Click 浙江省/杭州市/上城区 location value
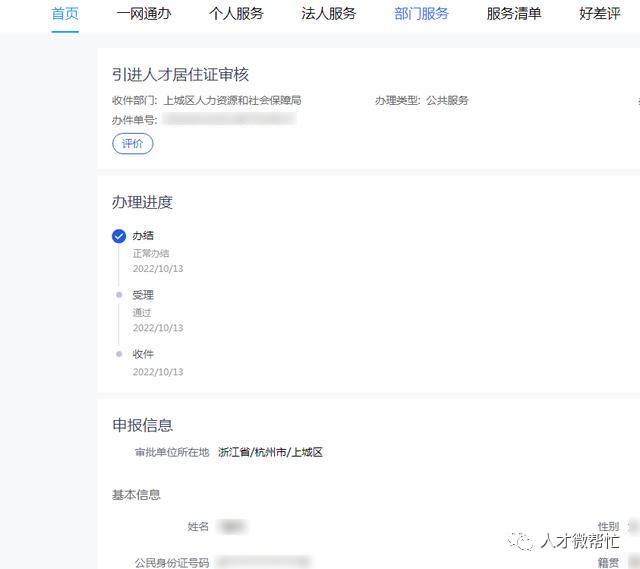The height and width of the screenshot is (569, 640). click(270, 452)
